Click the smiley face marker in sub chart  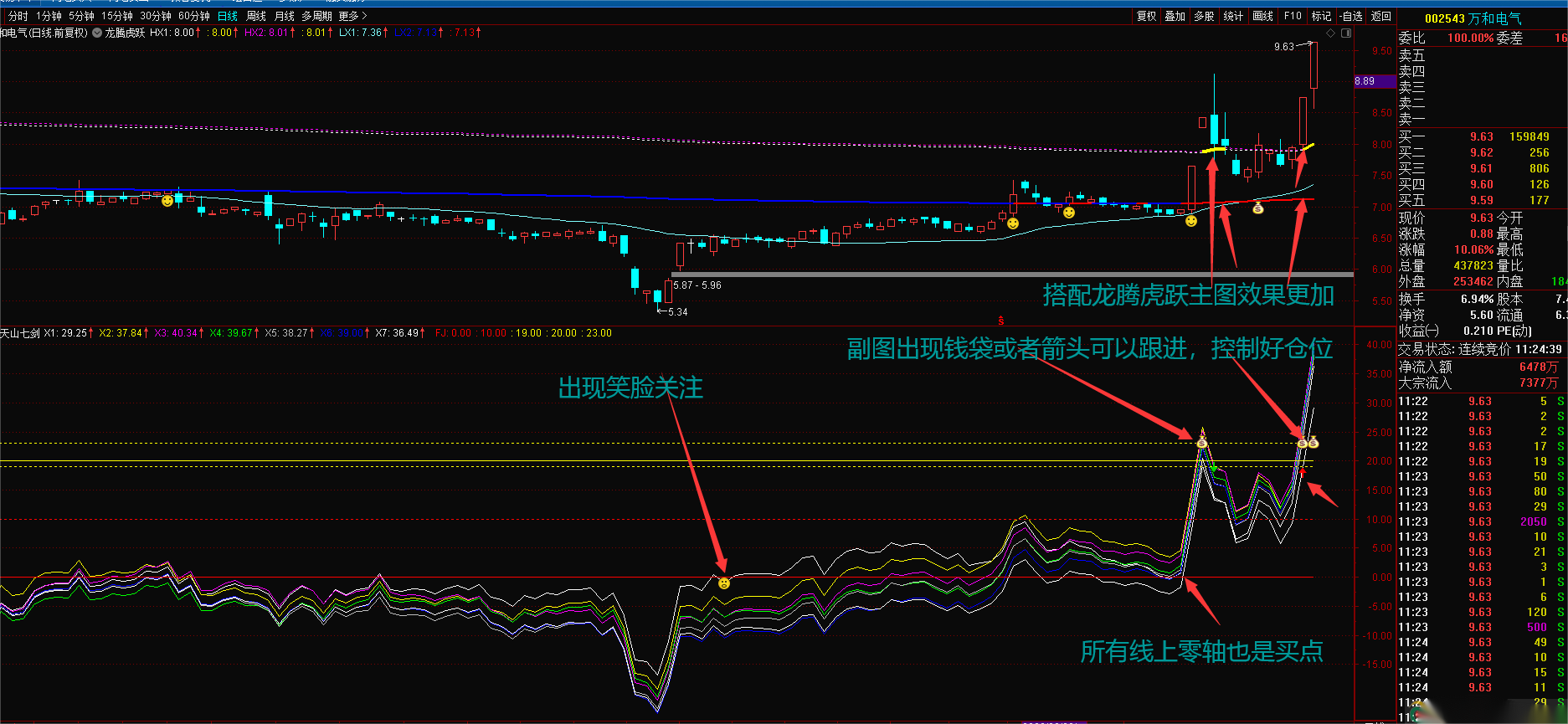tap(724, 583)
